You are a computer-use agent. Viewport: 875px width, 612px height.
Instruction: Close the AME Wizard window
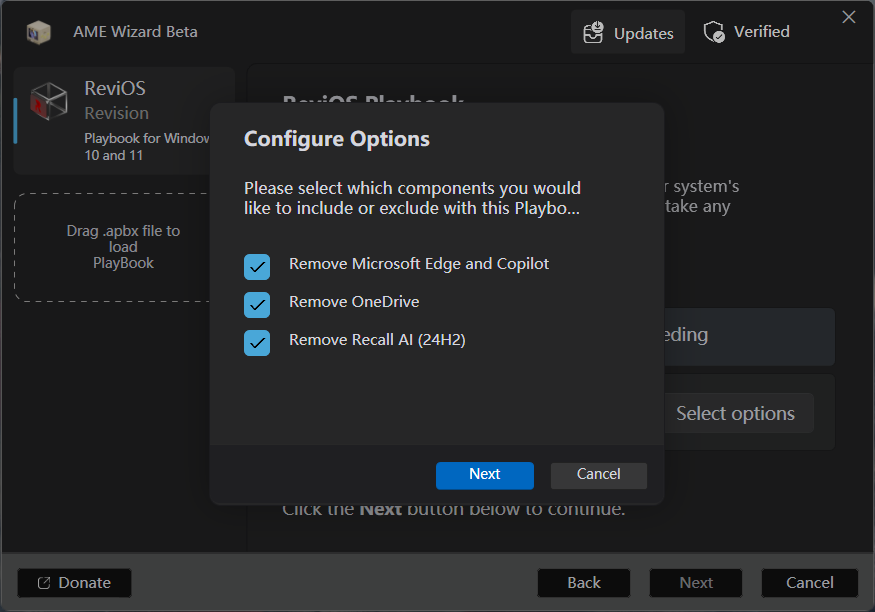(849, 17)
